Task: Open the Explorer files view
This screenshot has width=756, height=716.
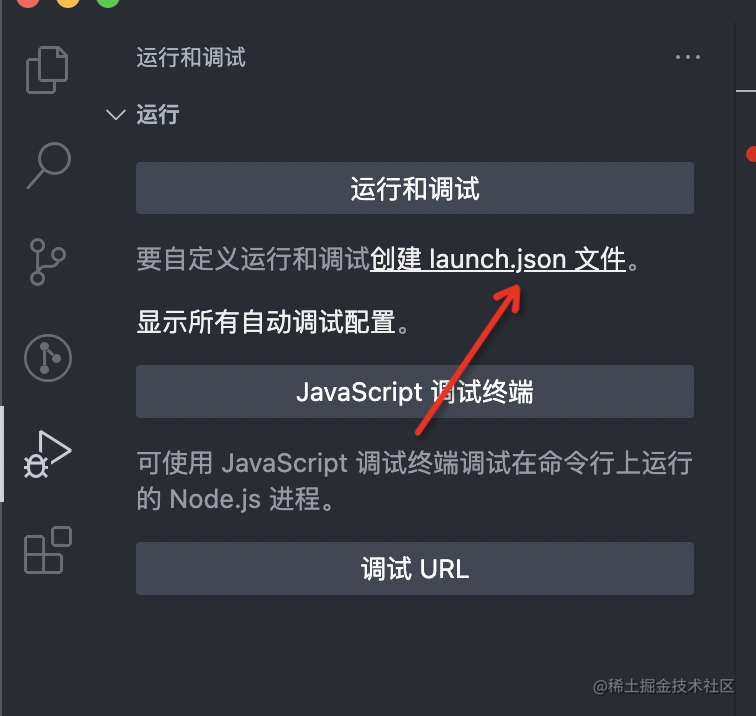Action: point(47,70)
